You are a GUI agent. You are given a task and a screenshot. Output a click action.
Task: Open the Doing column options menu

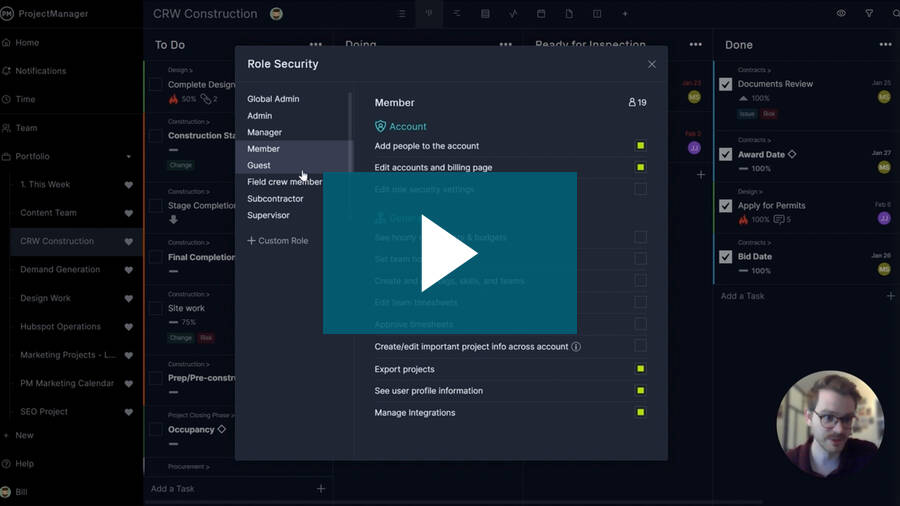(505, 45)
